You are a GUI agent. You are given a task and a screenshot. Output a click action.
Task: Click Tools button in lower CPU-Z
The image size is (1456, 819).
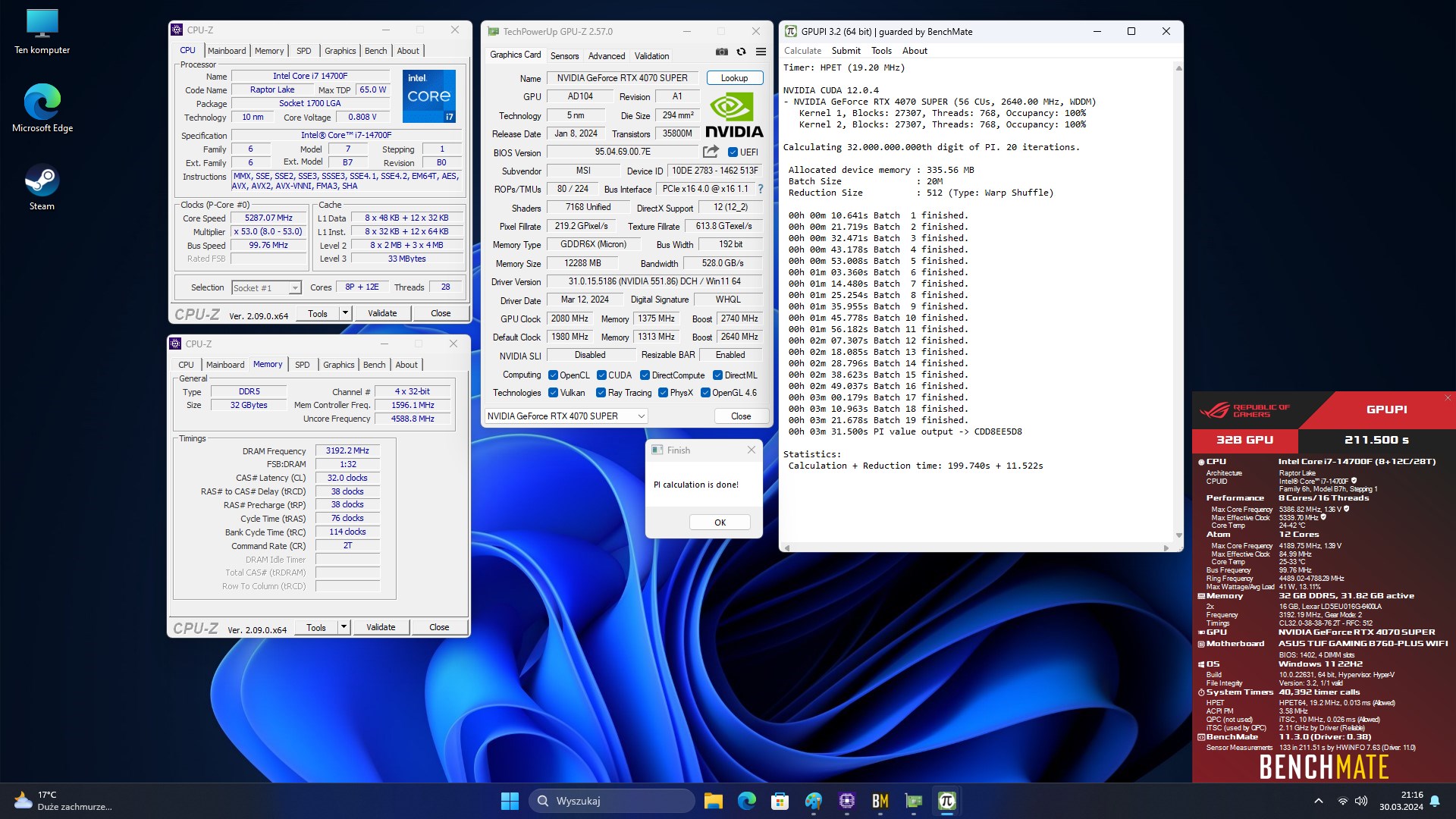[x=316, y=627]
